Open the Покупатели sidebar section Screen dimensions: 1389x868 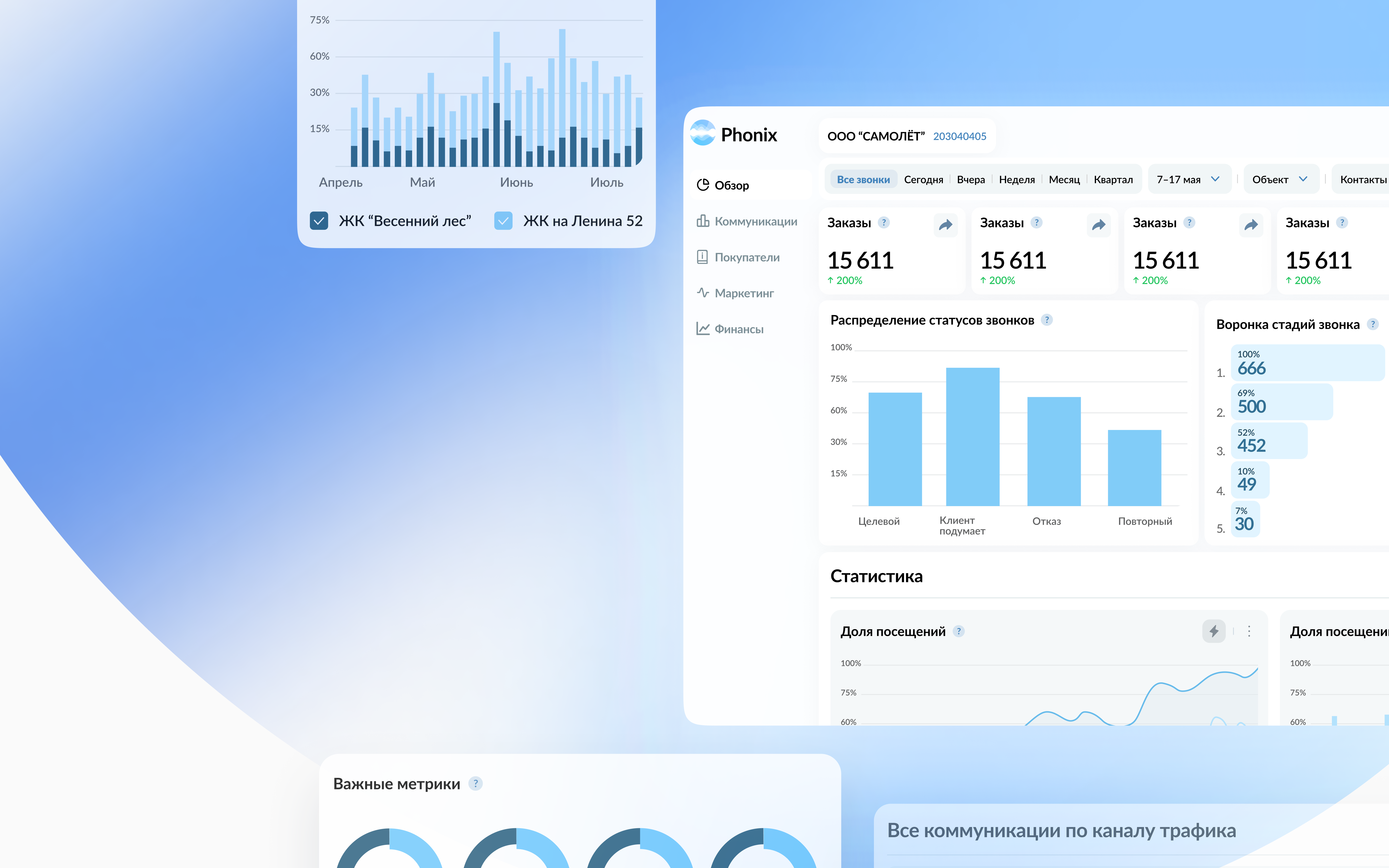click(738, 257)
